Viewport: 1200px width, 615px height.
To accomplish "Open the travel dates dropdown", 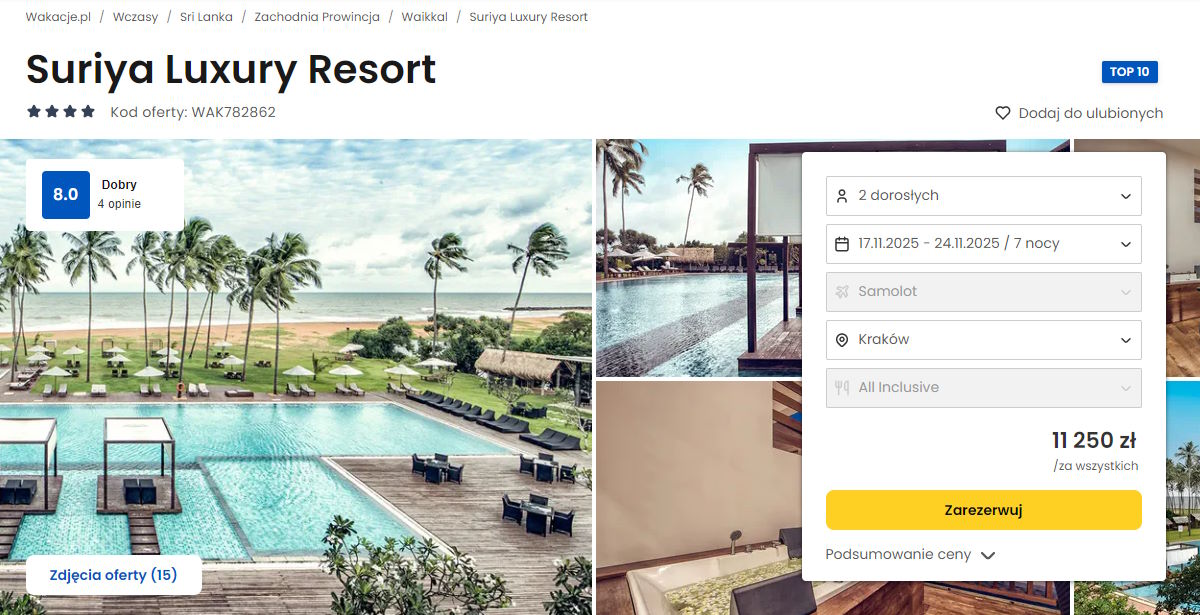I will tap(984, 244).
